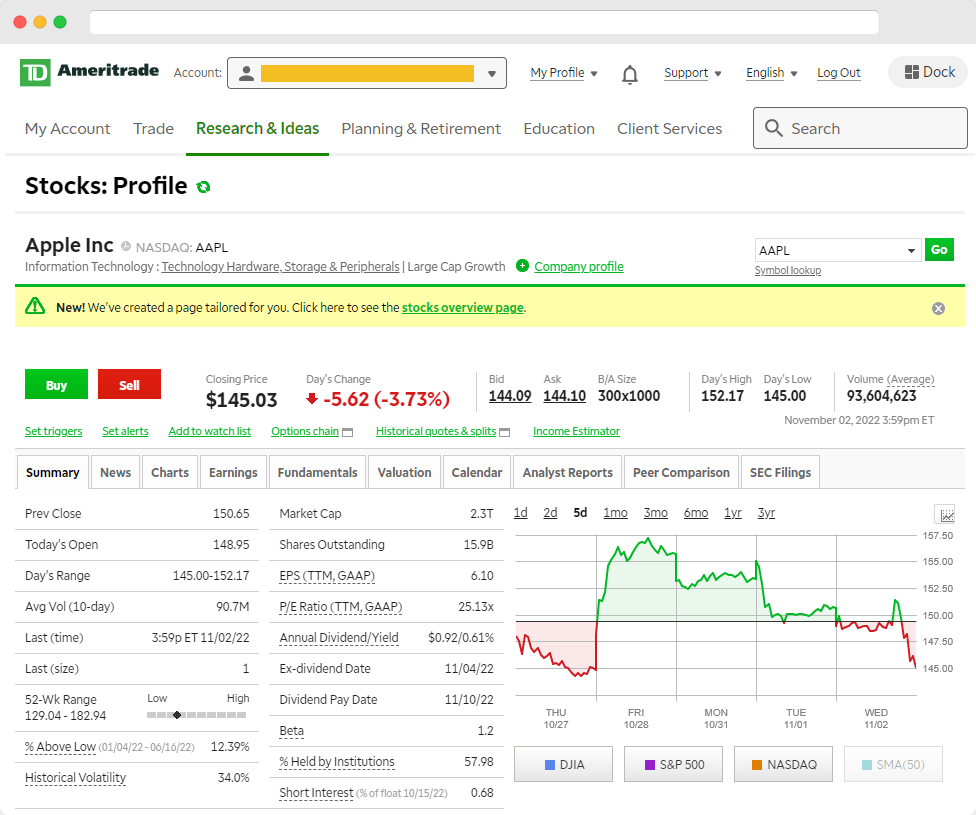Switch to the Peer Comparison tab

point(681,472)
